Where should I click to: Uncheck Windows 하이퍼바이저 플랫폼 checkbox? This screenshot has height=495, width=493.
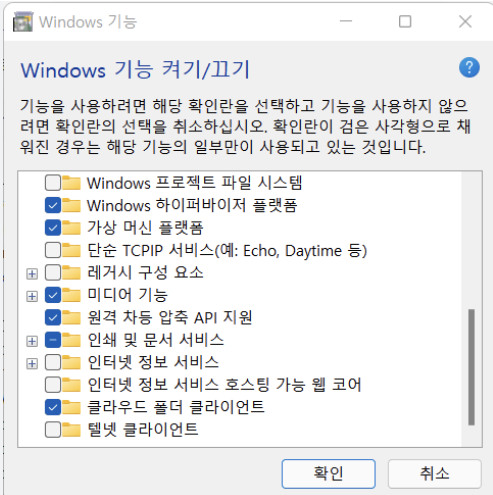pyautogui.click(x=53, y=205)
